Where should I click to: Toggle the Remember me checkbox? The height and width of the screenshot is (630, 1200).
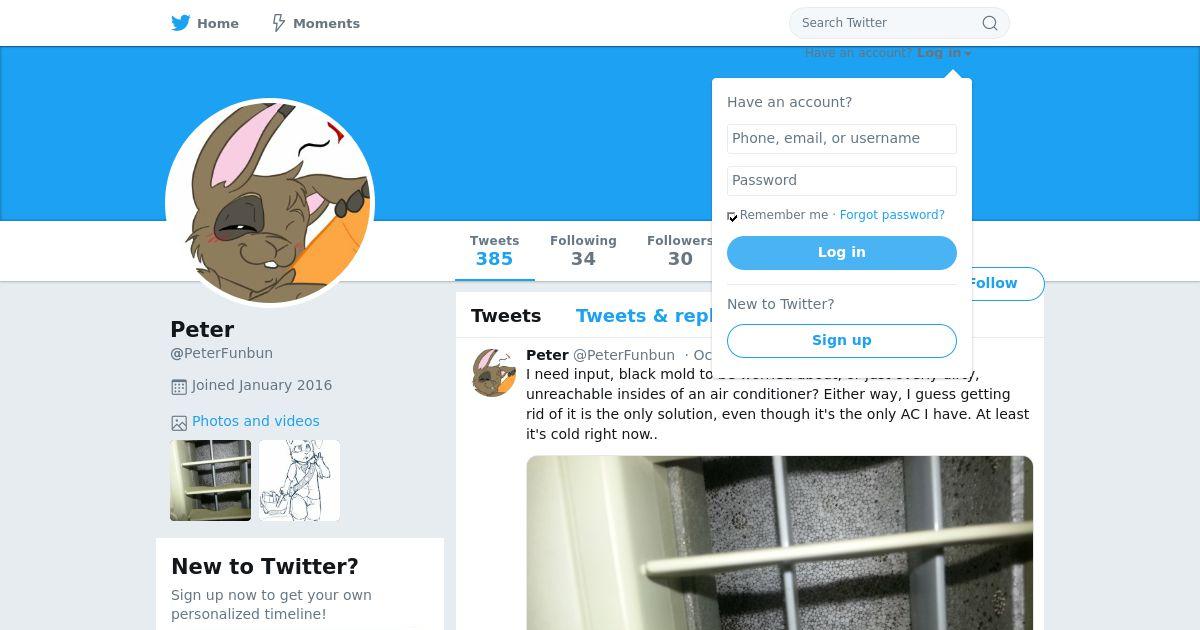732,216
